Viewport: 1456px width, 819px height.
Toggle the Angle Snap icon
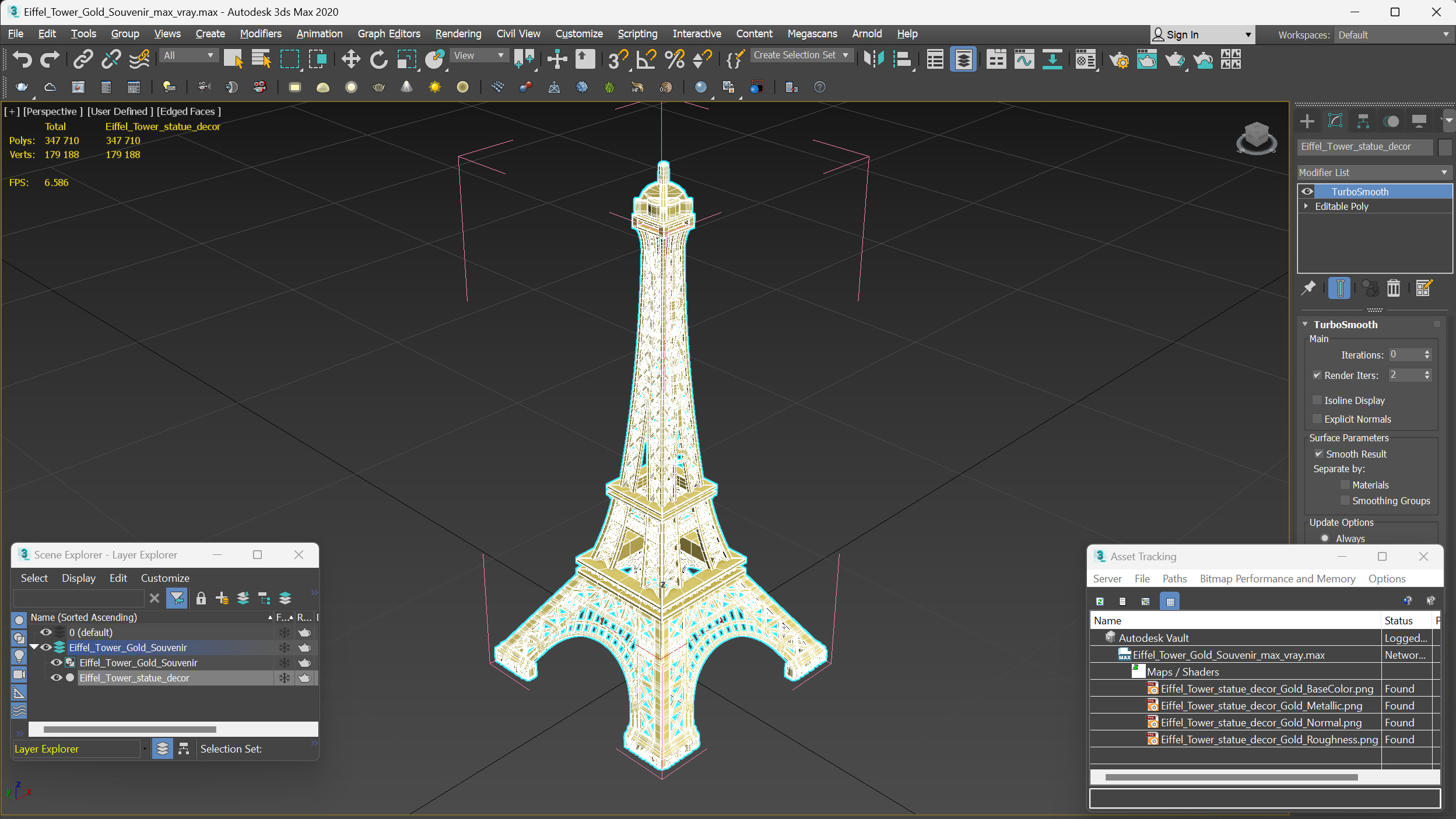[x=646, y=59]
